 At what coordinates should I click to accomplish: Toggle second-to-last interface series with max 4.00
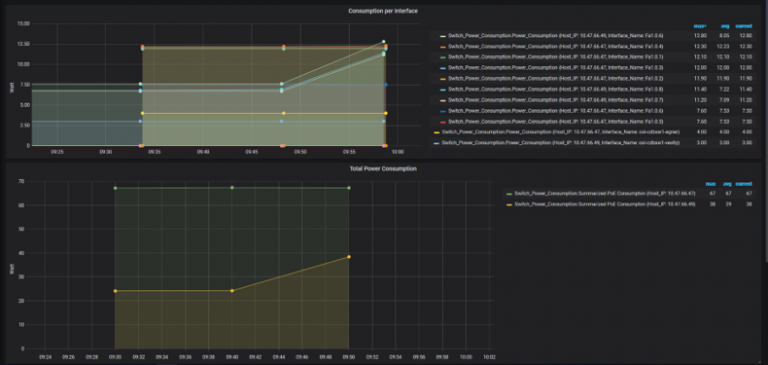[560, 132]
